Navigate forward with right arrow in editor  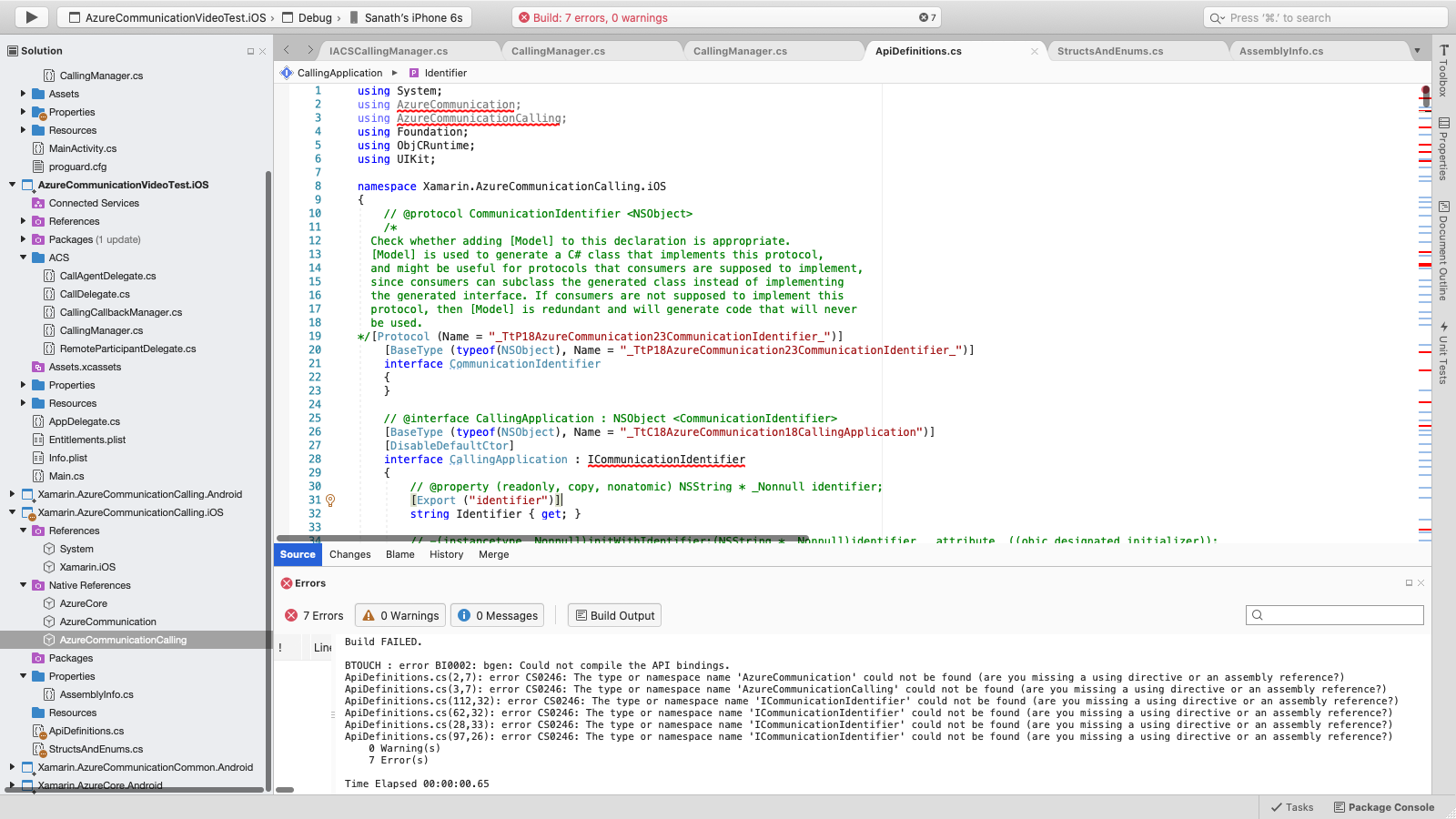point(309,51)
